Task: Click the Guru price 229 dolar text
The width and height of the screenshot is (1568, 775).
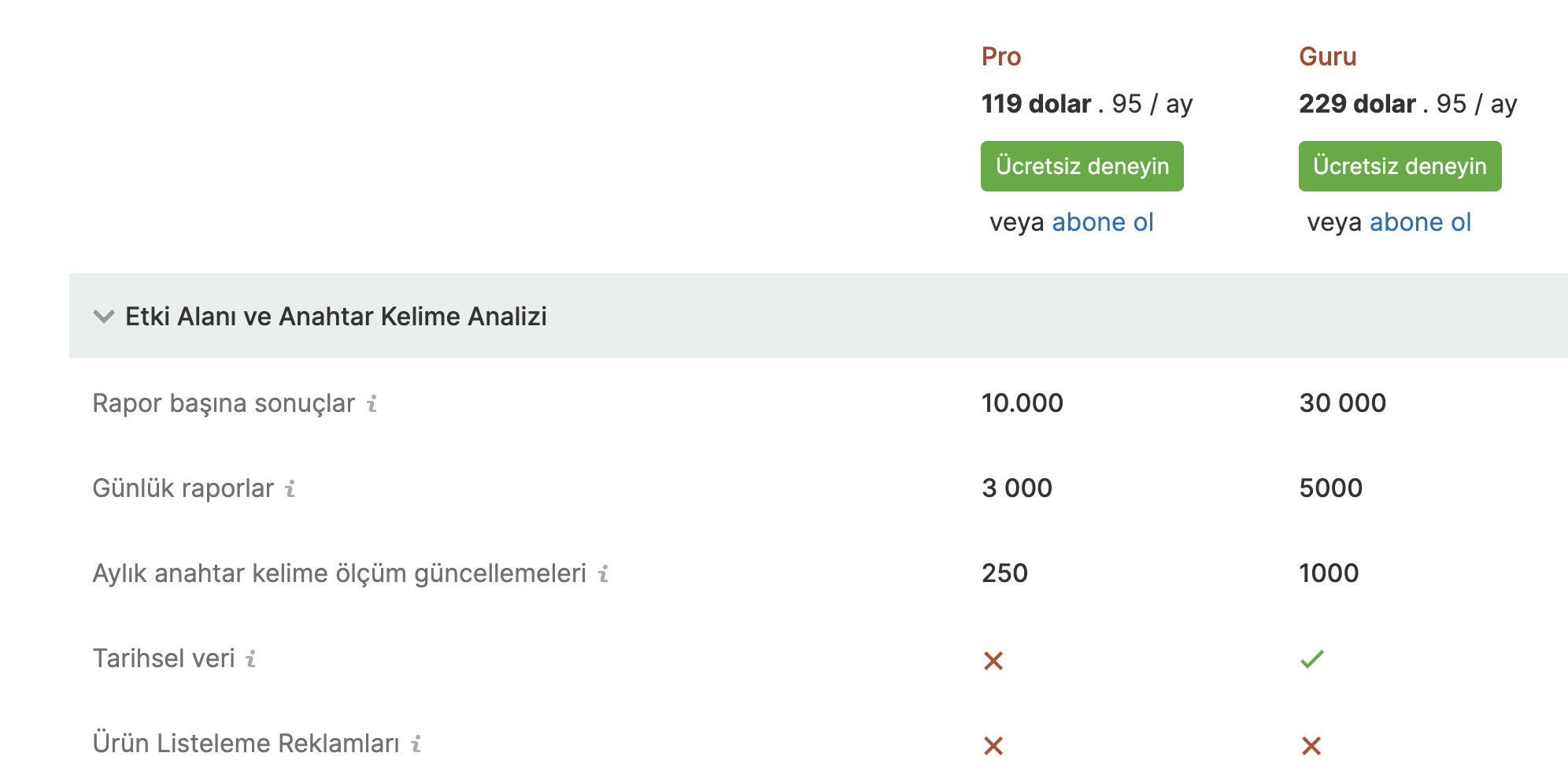Action: click(x=1357, y=104)
